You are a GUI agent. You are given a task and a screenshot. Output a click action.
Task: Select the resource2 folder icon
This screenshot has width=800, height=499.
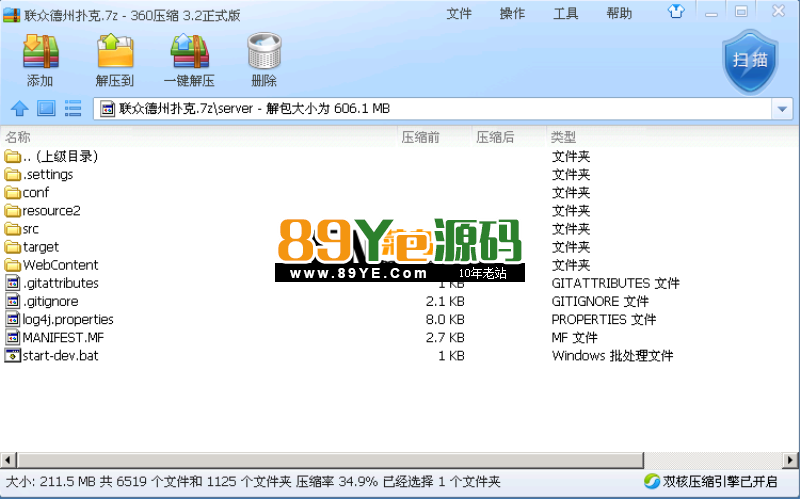(x=12, y=211)
